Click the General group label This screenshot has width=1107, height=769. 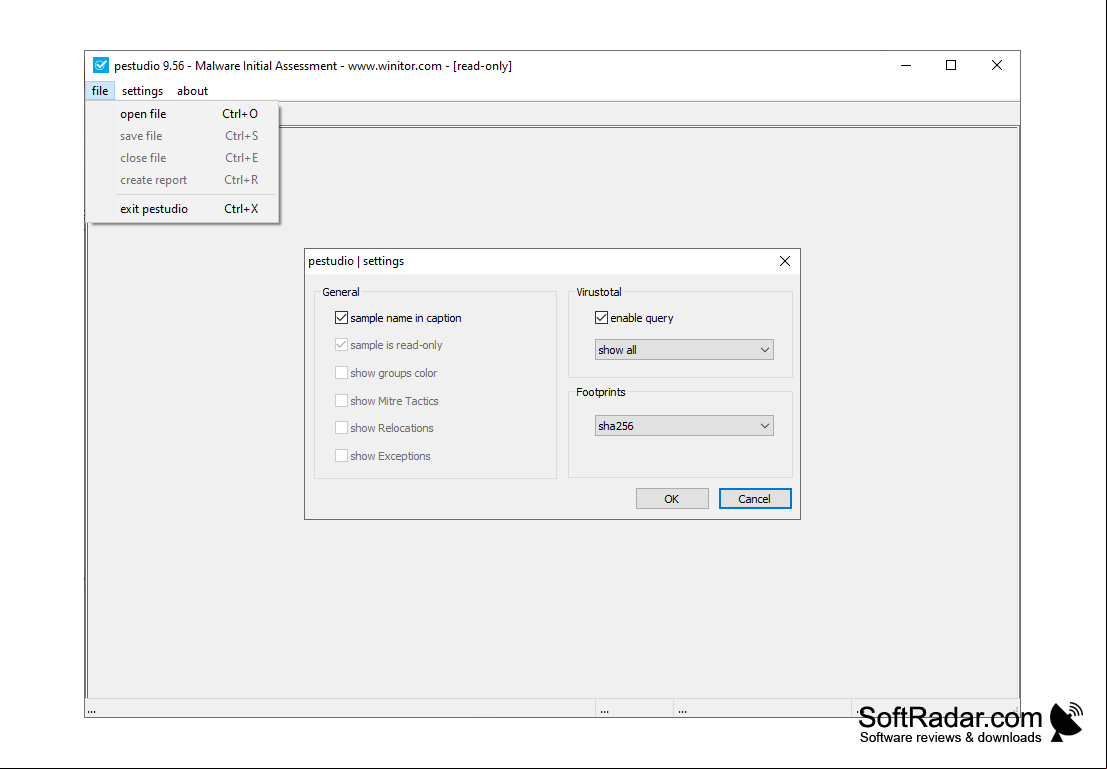click(340, 292)
